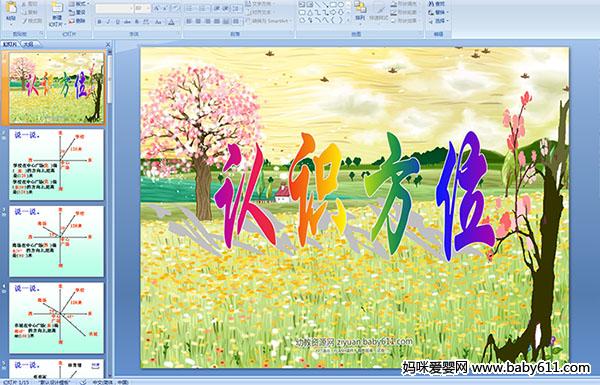The width and height of the screenshot is (600, 385).
Task: Click the Paste clipboard icon
Action: pyautogui.click(x=11, y=8)
